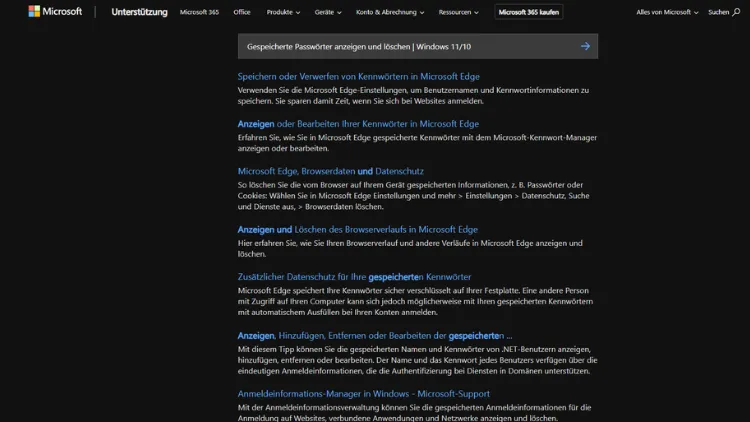The image size is (750, 422).
Task: Submit search with the blue arrow
Action: point(585,46)
